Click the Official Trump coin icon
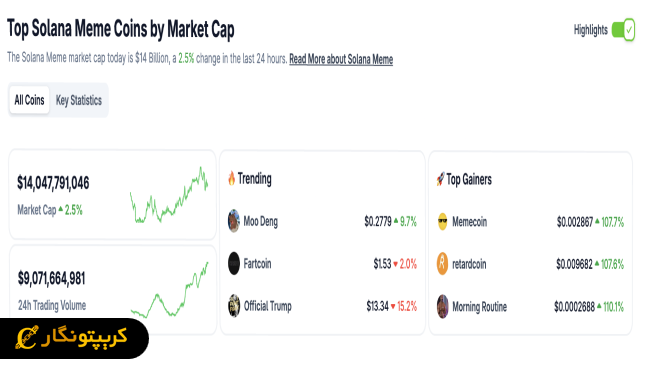Screen dimensions: 650x365 234,306
